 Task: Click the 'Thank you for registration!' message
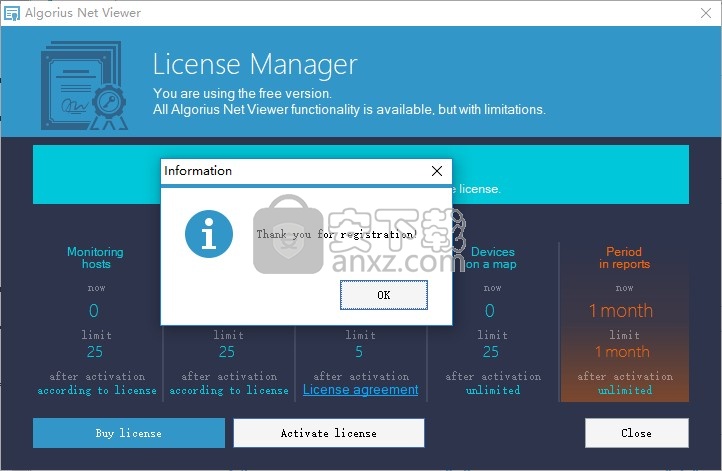pyautogui.click(x=337, y=234)
